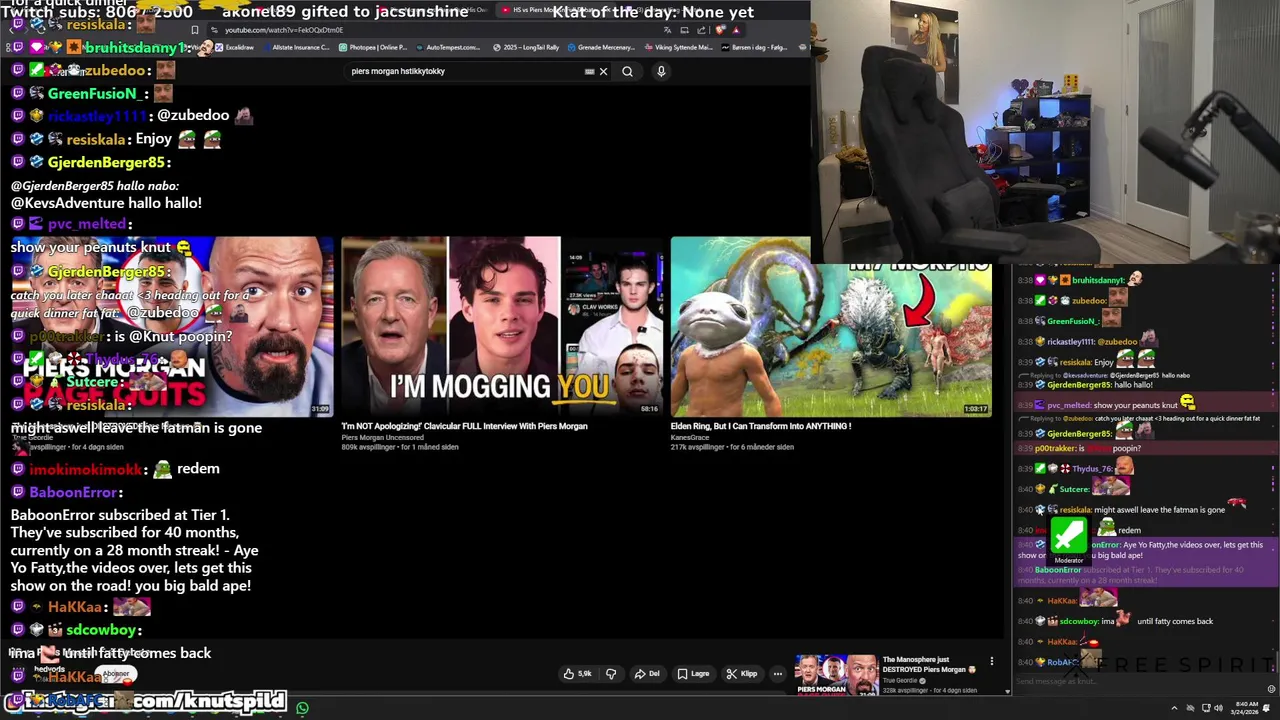The width and height of the screenshot is (1280, 720).
Task: Open the Viking Syttende Mai bookmark
Action: (x=678, y=47)
